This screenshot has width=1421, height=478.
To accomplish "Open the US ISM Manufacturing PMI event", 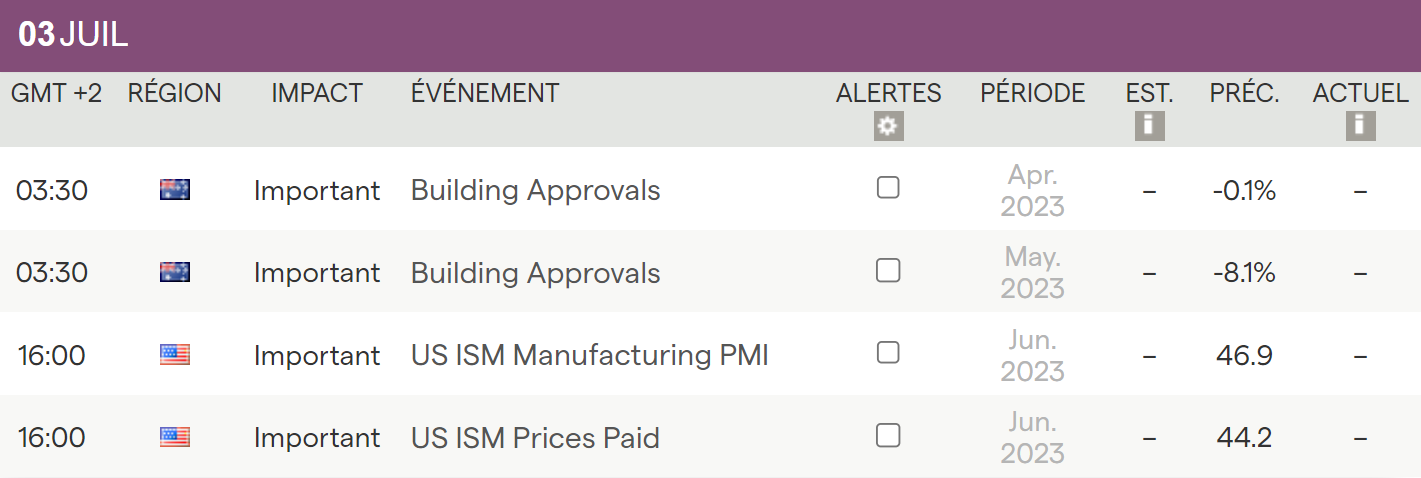I will tap(589, 356).
